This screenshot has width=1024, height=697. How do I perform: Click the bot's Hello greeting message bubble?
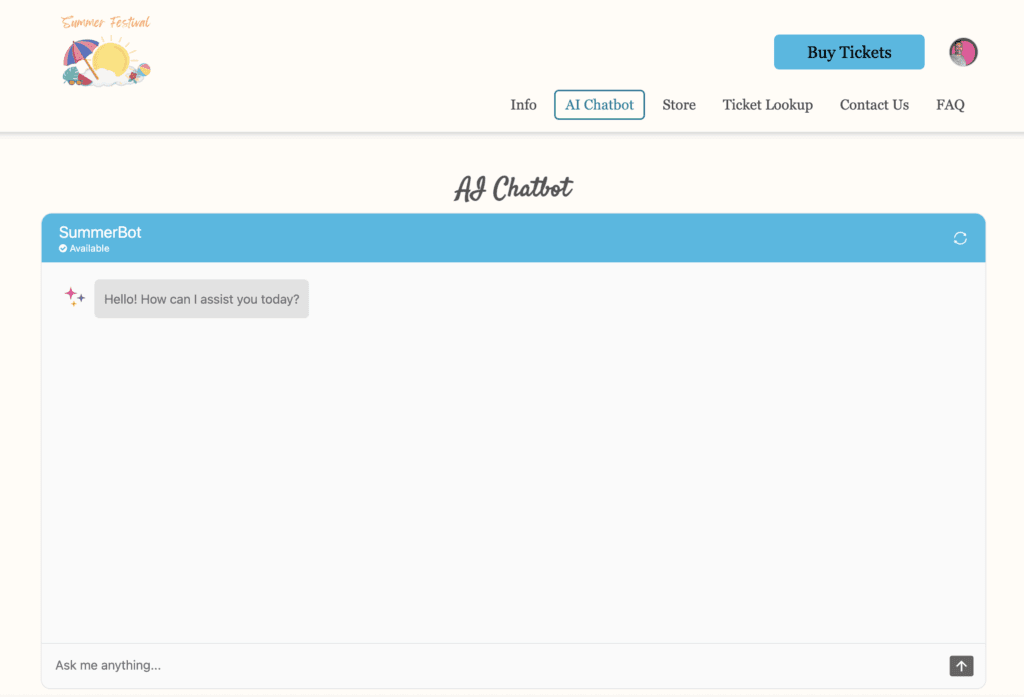pyautogui.click(x=201, y=299)
